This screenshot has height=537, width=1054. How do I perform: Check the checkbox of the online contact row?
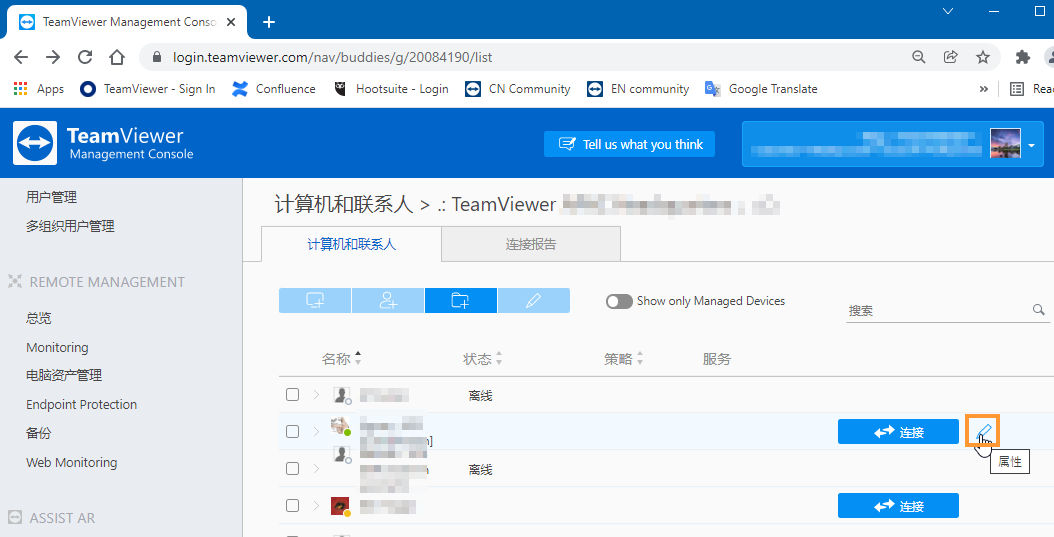click(x=292, y=431)
